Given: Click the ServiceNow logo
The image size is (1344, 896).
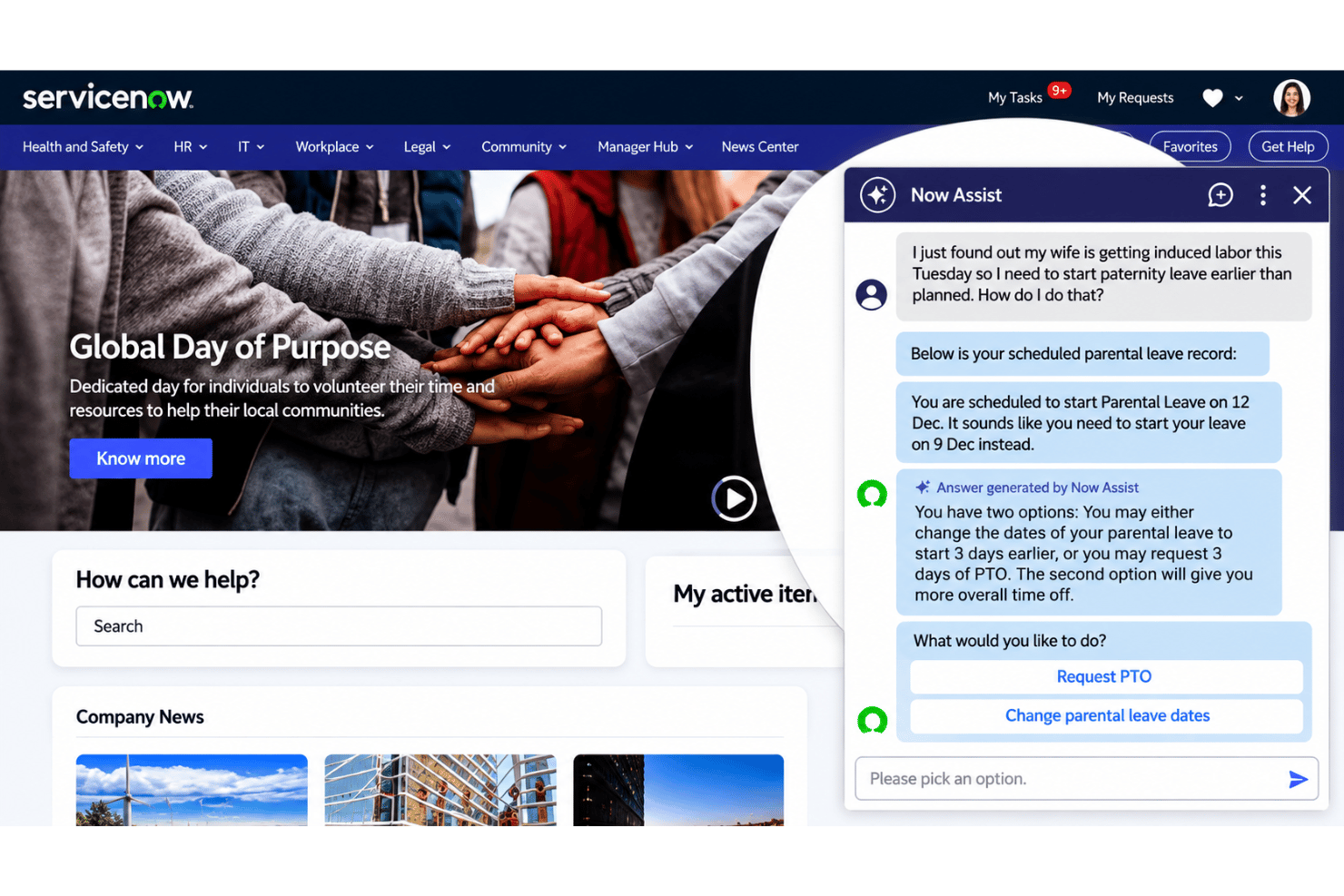Looking at the screenshot, I should (x=107, y=97).
